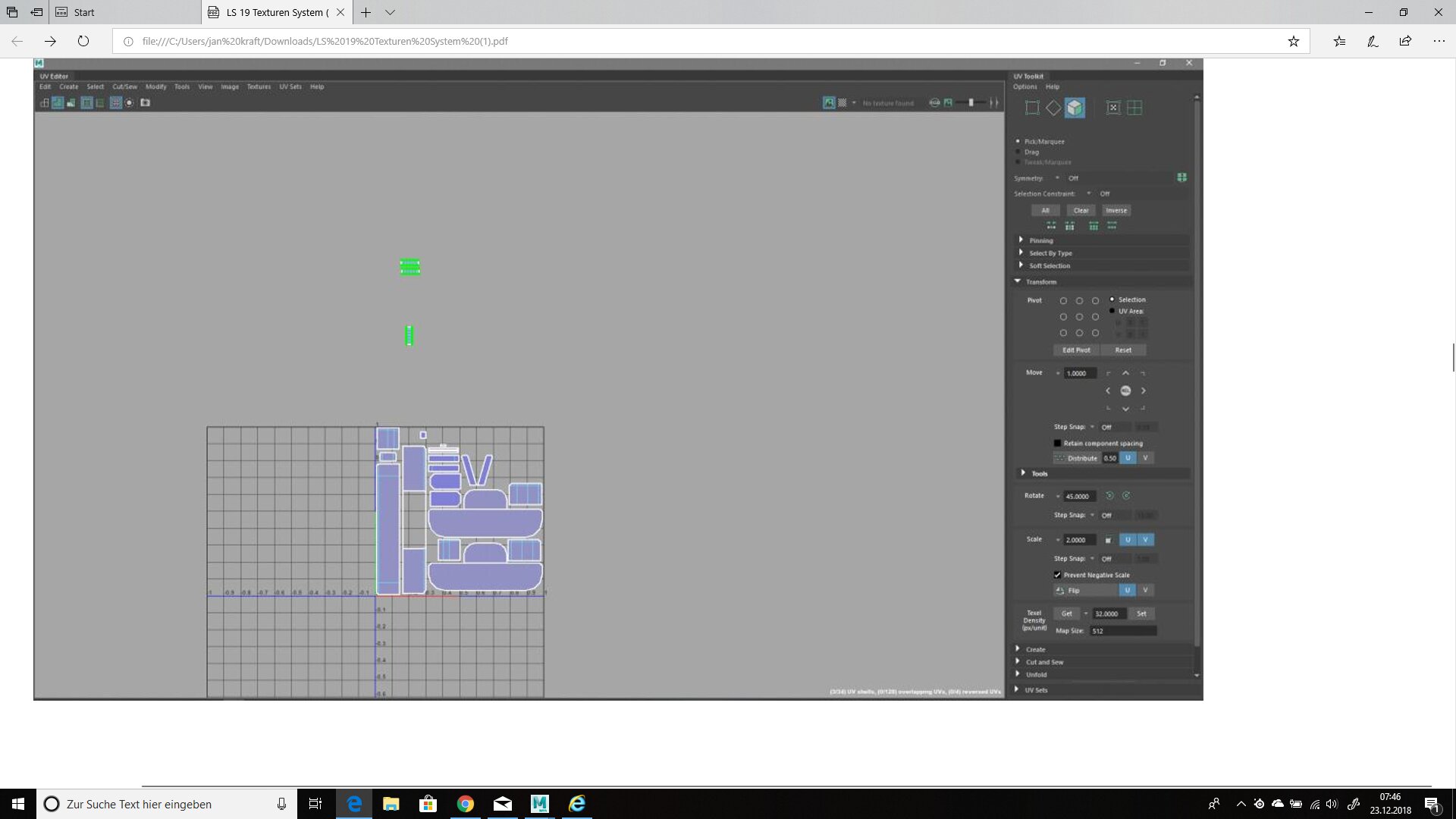The width and height of the screenshot is (1456, 819).
Task: Click the Edit Pivot button
Action: (x=1076, y=350)
